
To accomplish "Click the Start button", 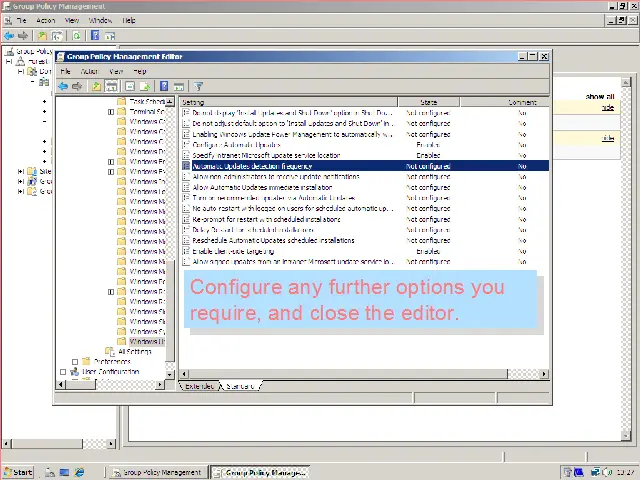I will 18,472.
